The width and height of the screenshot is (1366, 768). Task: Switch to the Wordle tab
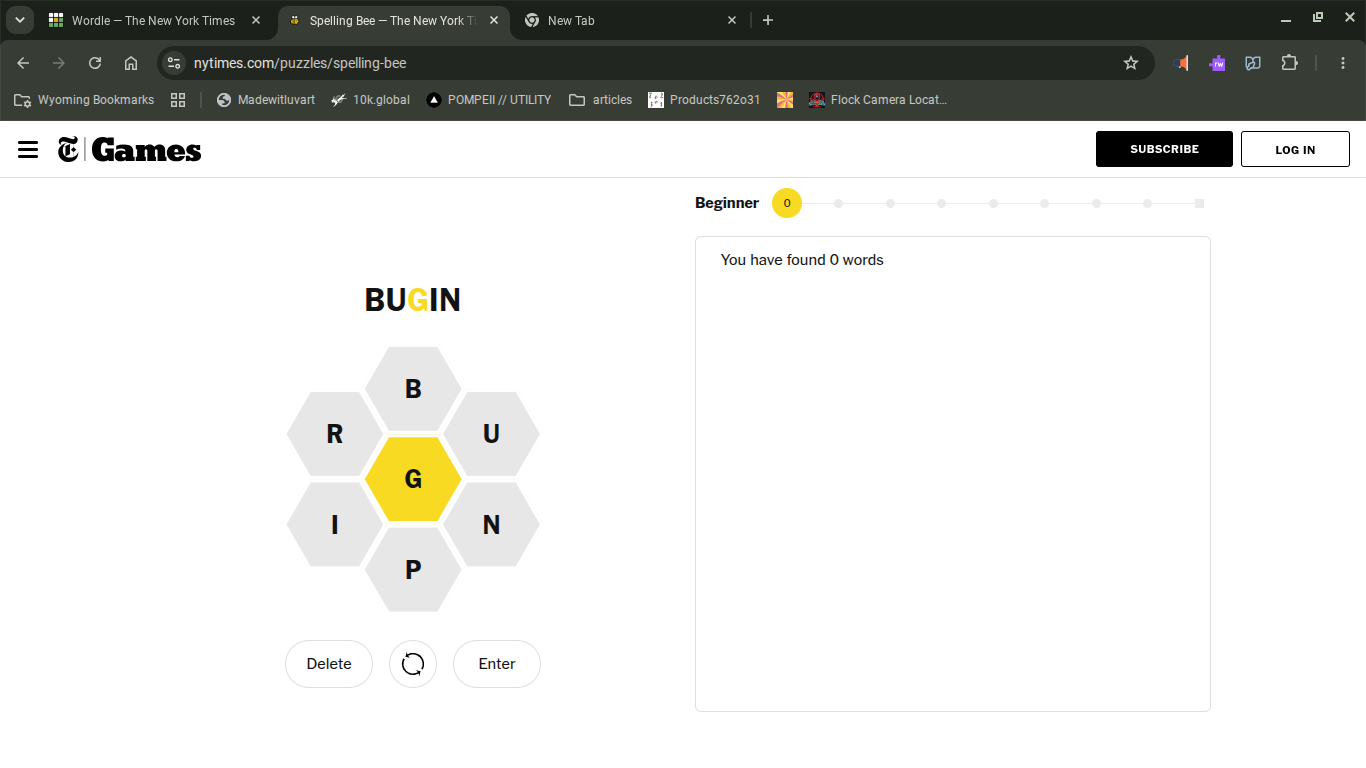point(155,20)
